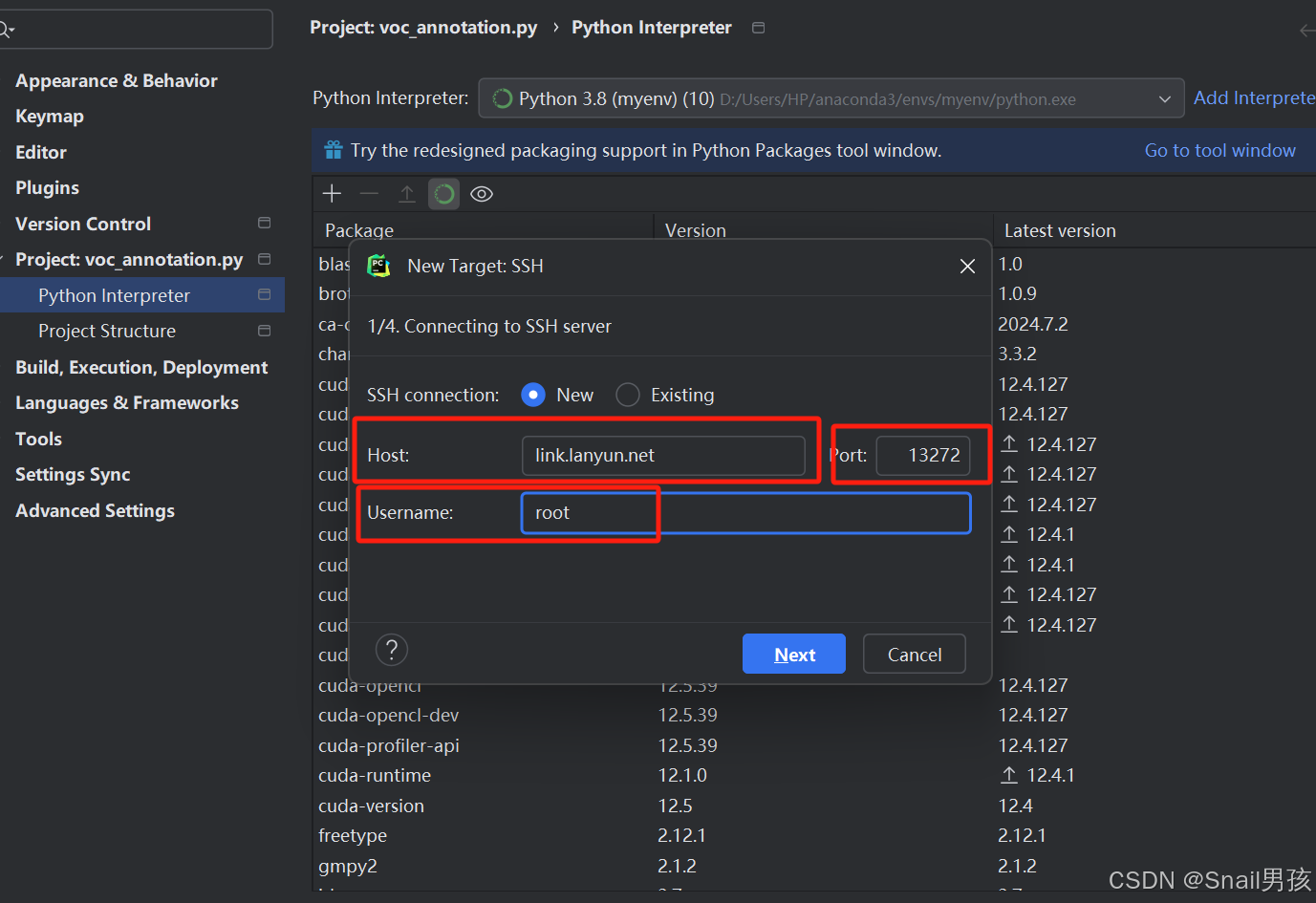Select the cuda-opencl-dev package row

click(813, 715)
